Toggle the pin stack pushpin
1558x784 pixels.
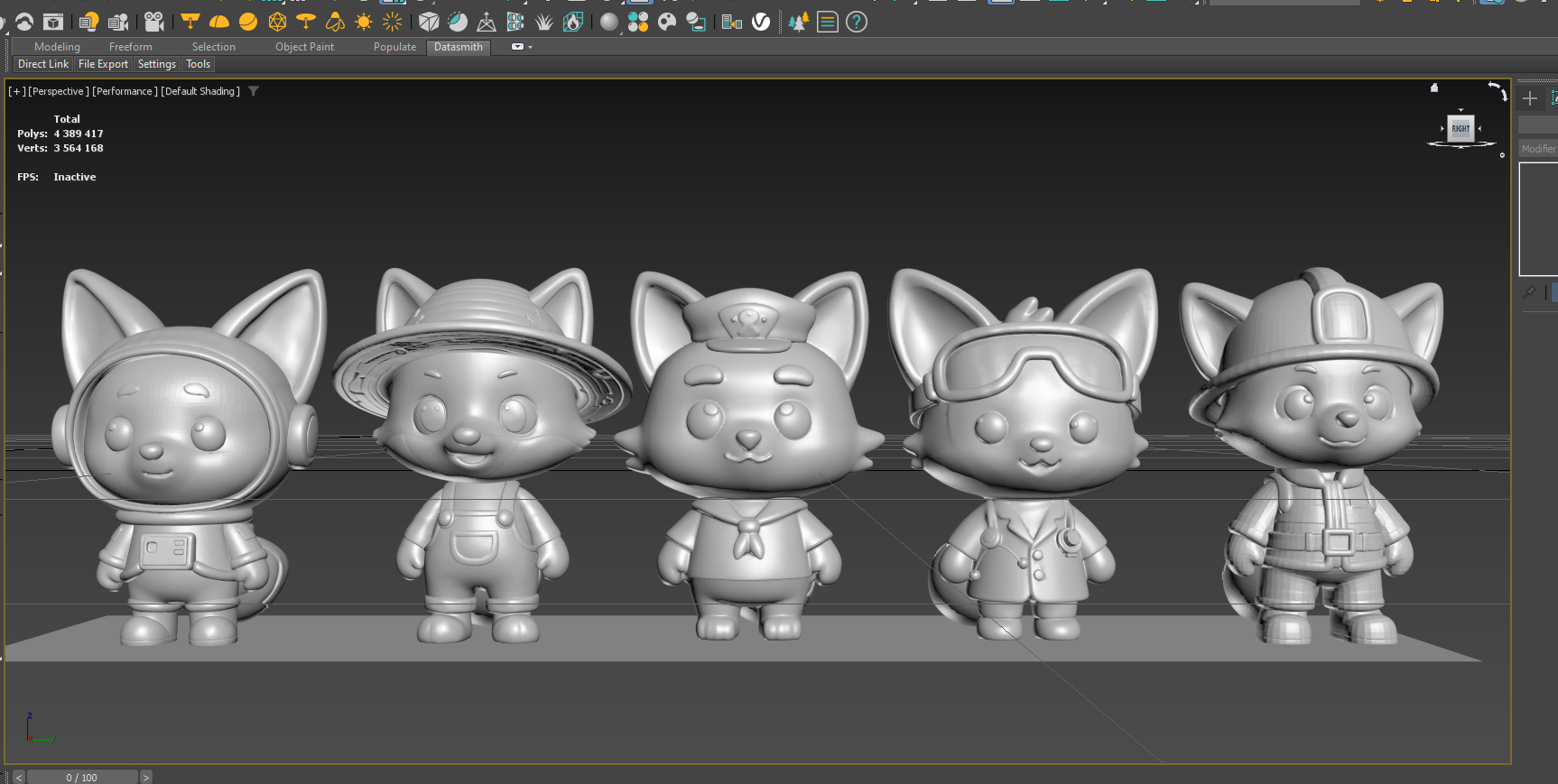tap(1528, 292)
